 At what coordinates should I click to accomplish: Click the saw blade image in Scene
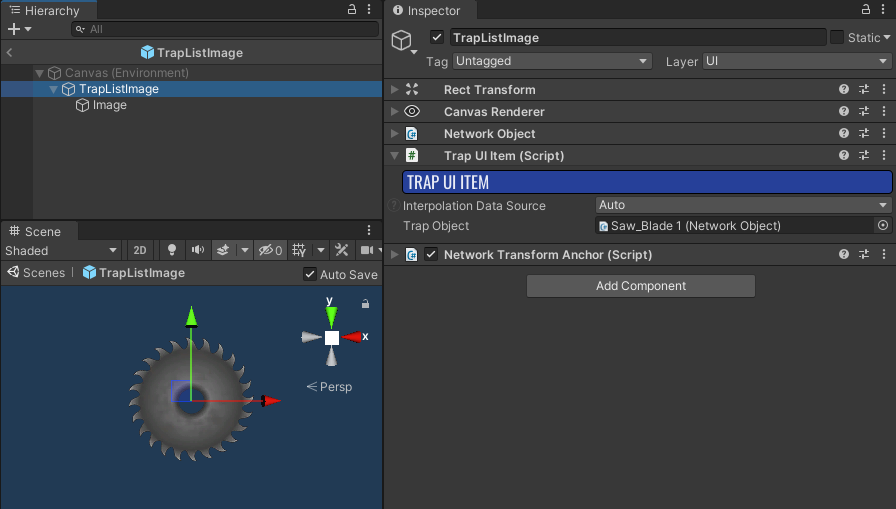(x=191, y=400)
